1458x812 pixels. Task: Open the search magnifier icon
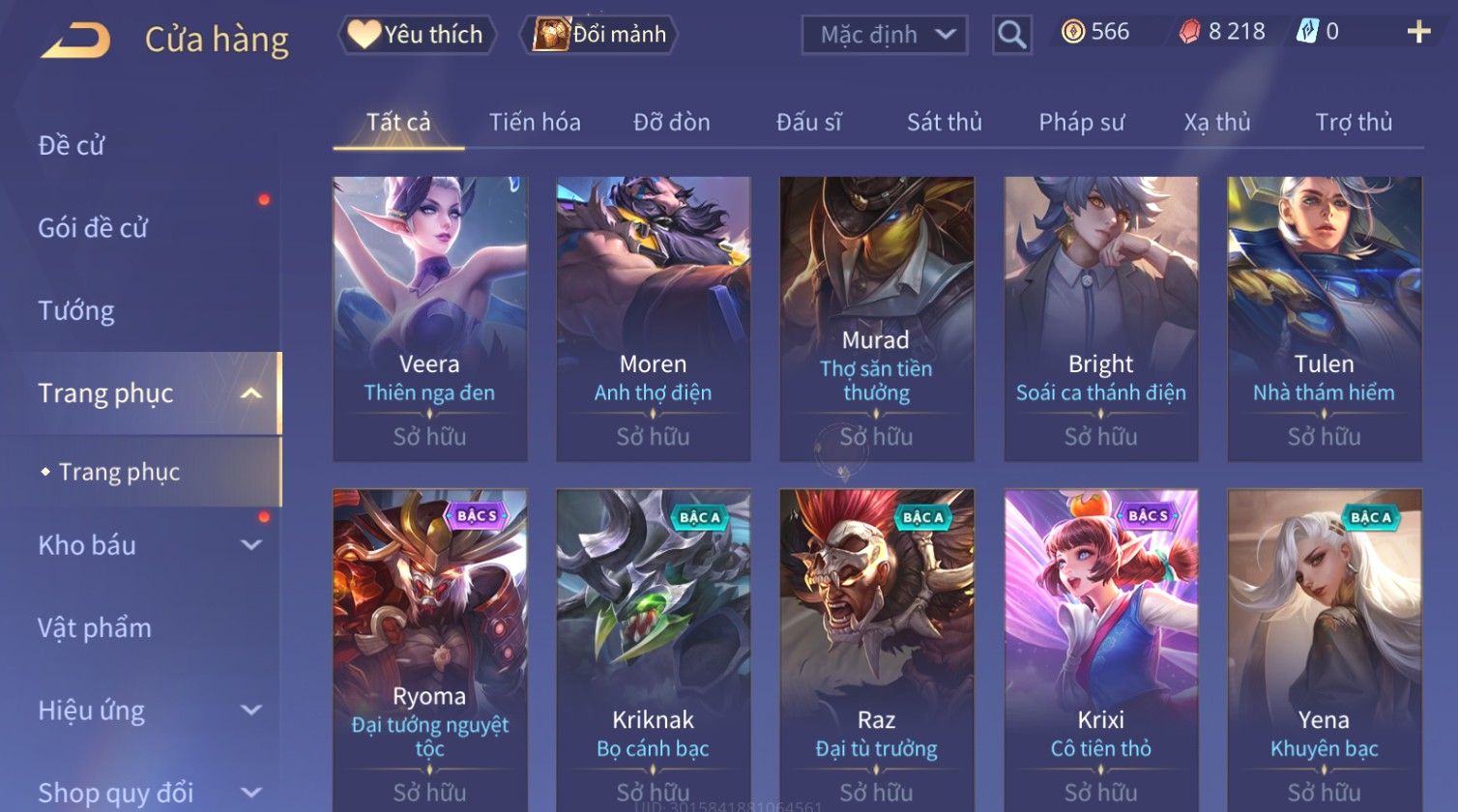click(1011, 35)
